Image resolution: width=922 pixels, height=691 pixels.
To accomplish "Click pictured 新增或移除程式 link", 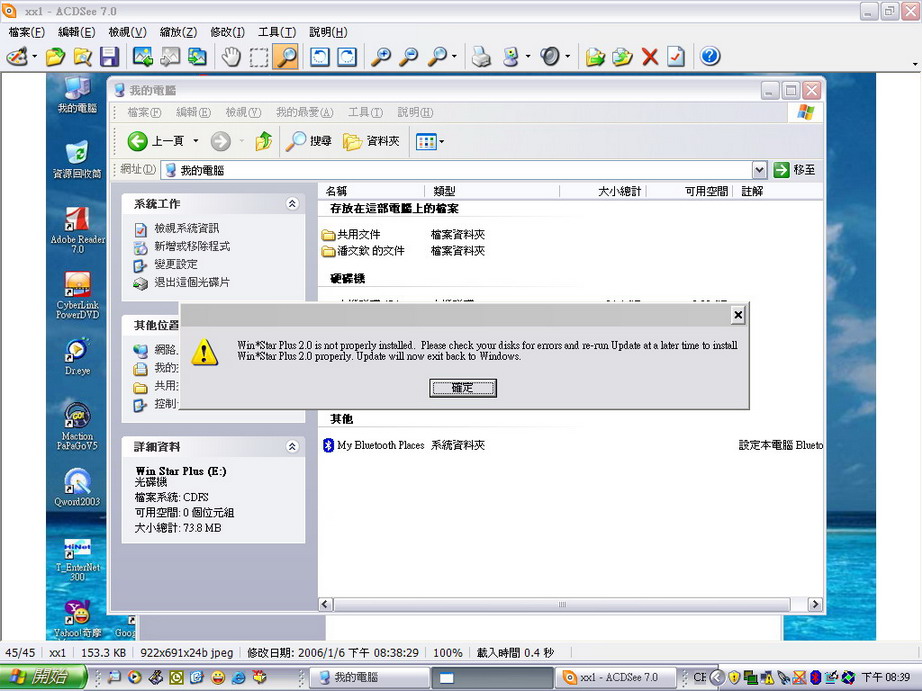I will (192, 246).
